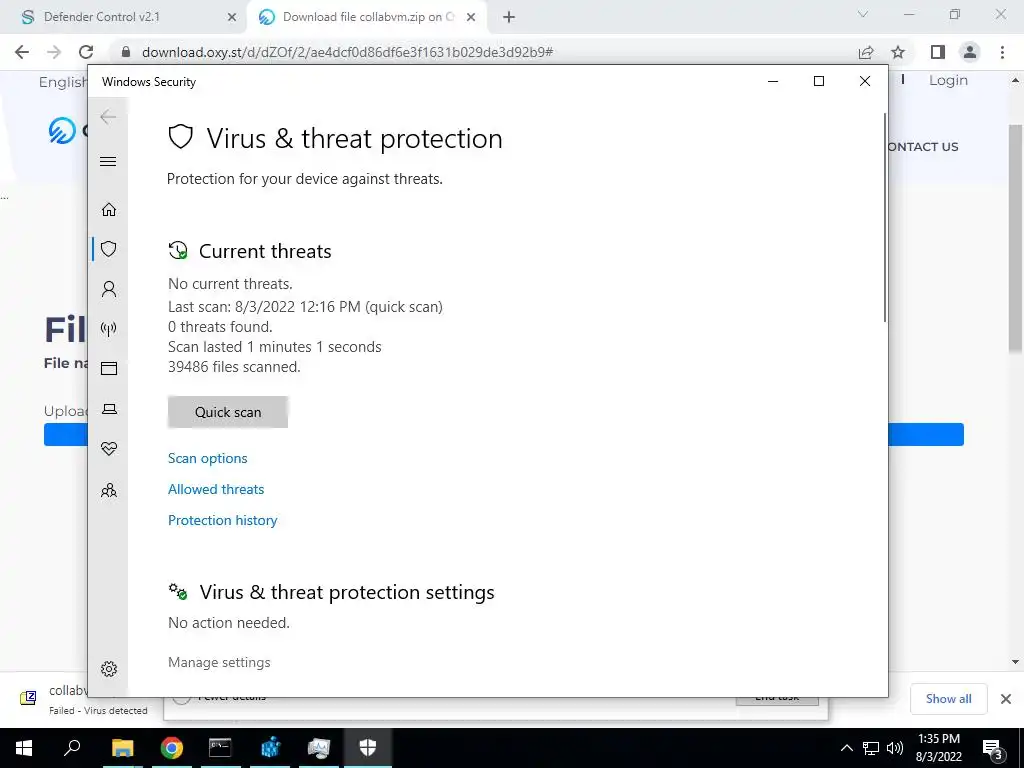Click the blue gear app taskbar icon
The height and width of the screenshot is (768, 1024).
coord(270,748)
